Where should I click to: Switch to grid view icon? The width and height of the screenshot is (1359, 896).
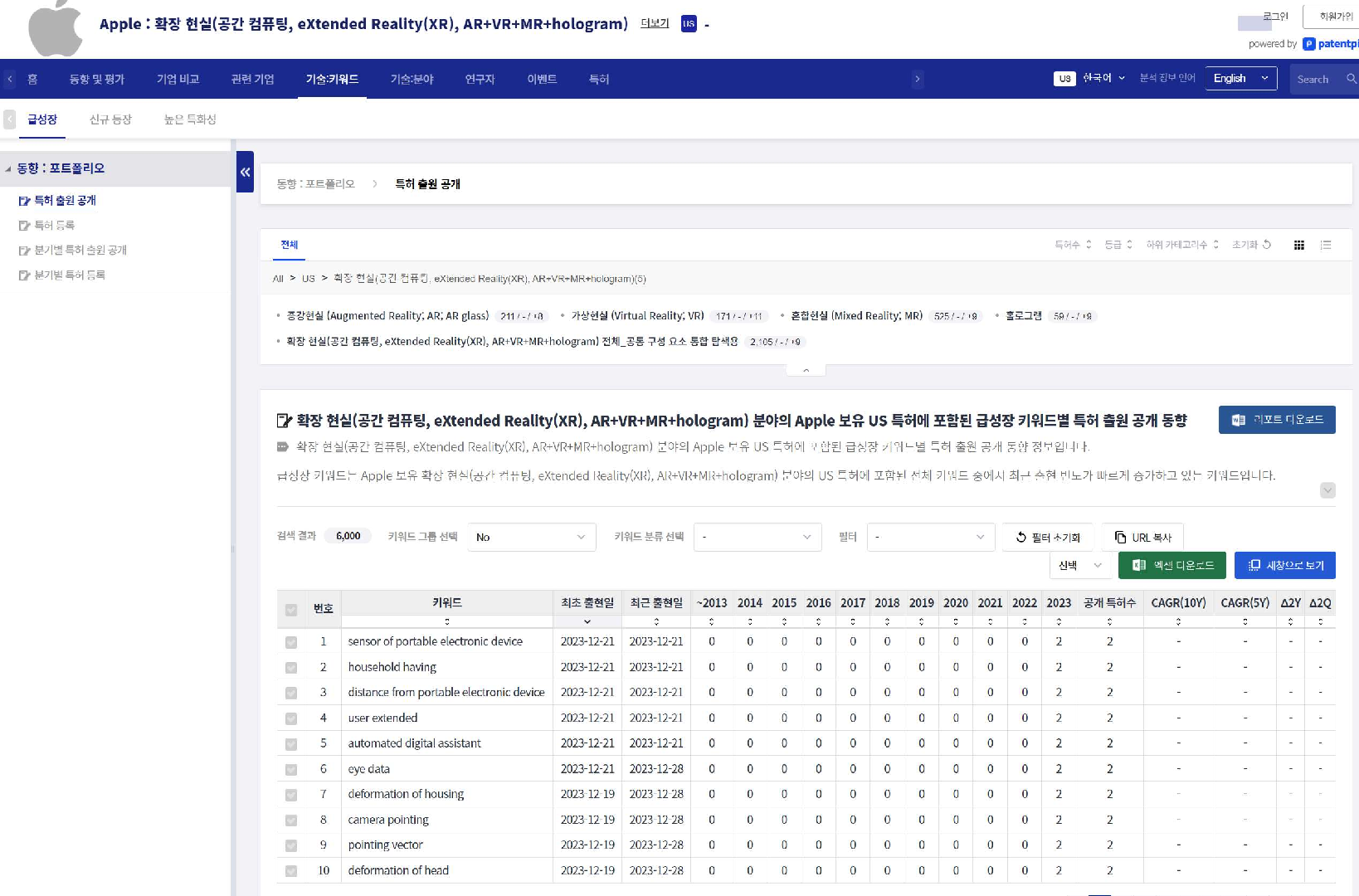point(1299,245)
